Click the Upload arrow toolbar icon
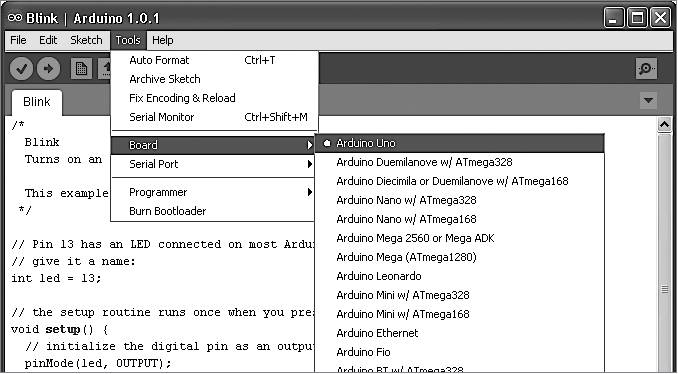The width and height of the screenshot is (678, 374). [x=48, y=69]
